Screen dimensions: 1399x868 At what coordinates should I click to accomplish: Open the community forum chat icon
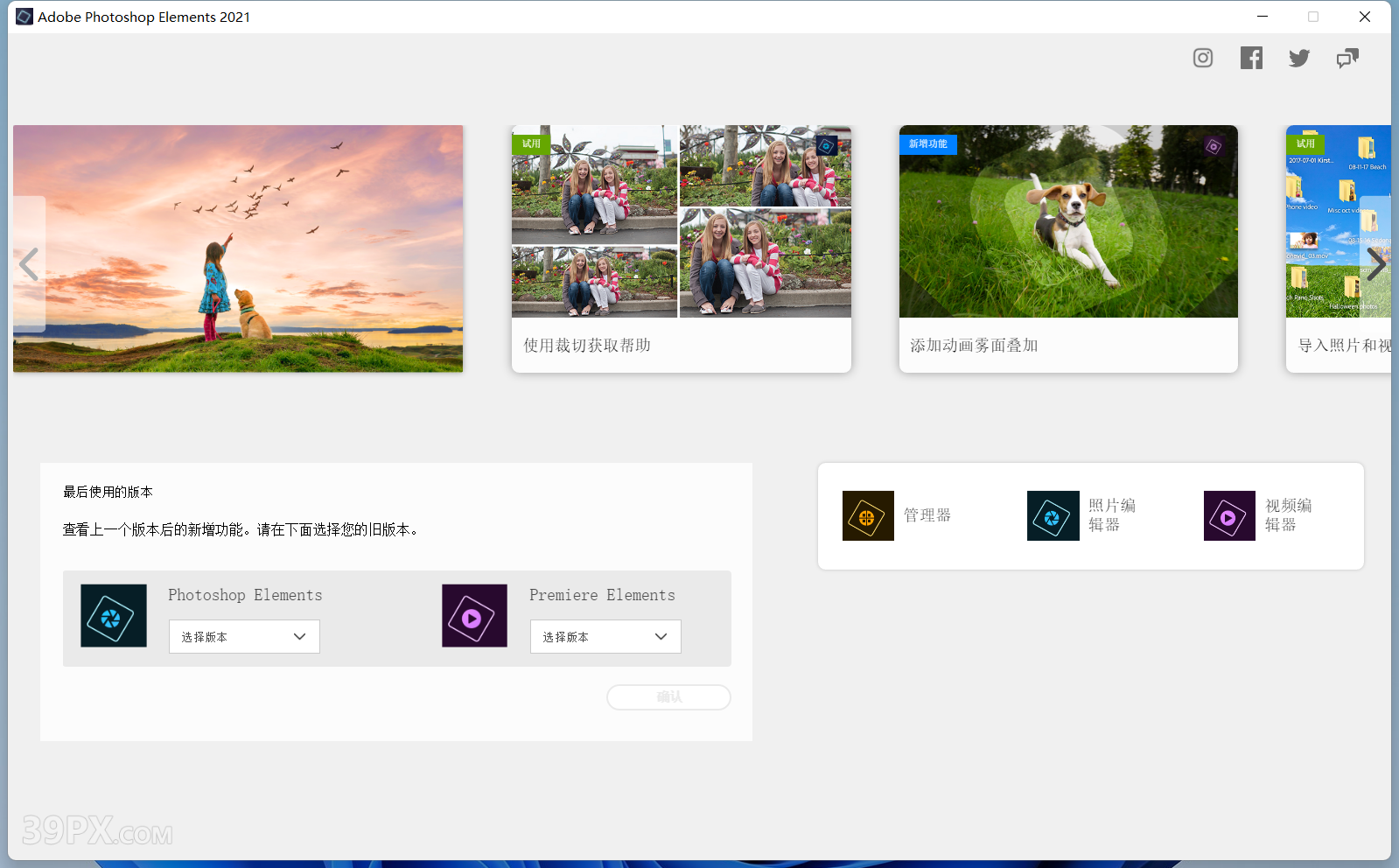click(1347, 58)
